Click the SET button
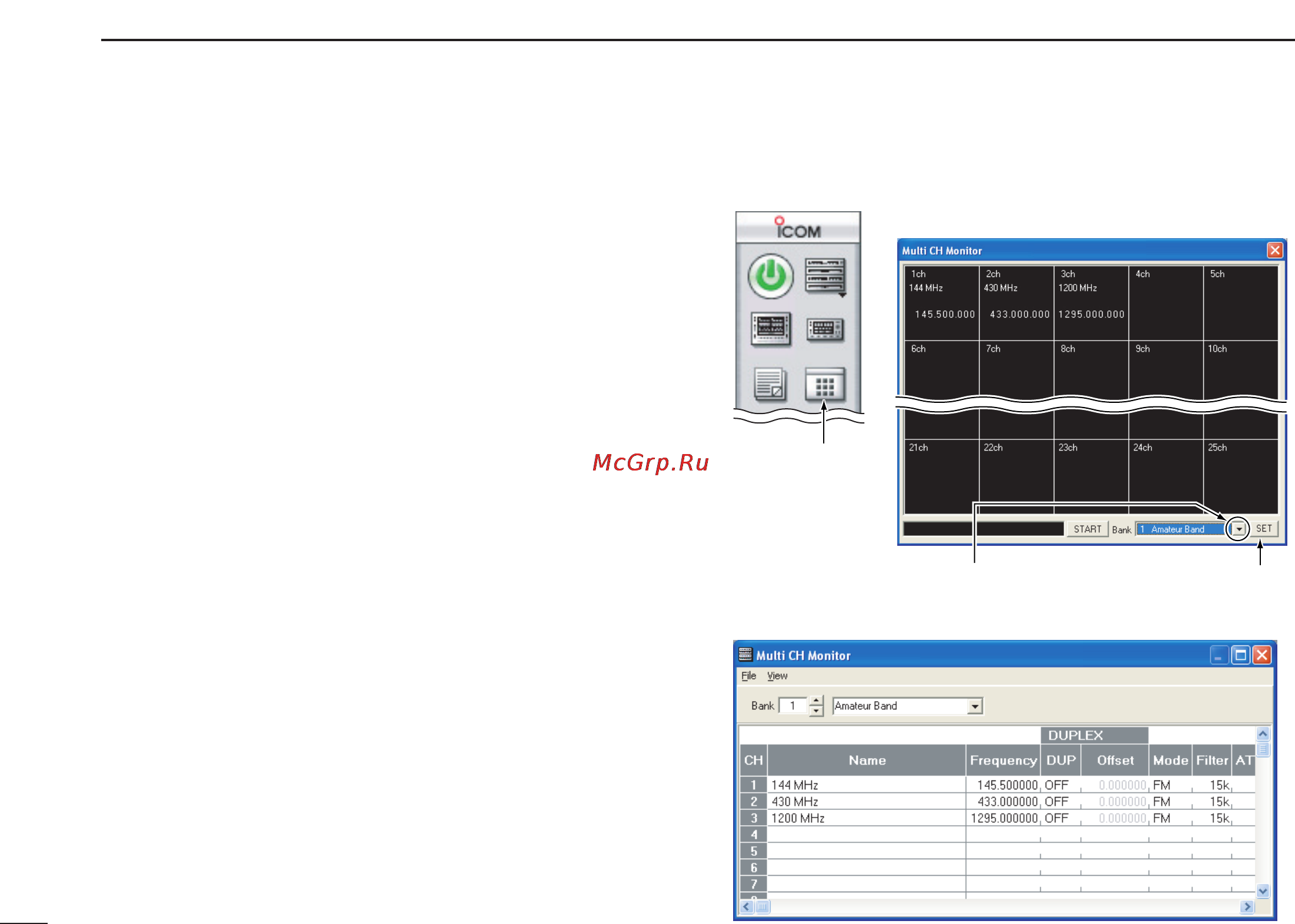1295x924 pixels. (1264, 529)
